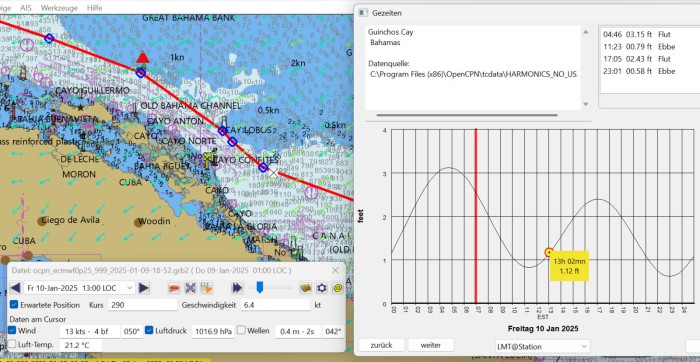This screenshot has height=362, width=700.
Task: Open the forecast date and time dropdown
Action: (79, 288)
